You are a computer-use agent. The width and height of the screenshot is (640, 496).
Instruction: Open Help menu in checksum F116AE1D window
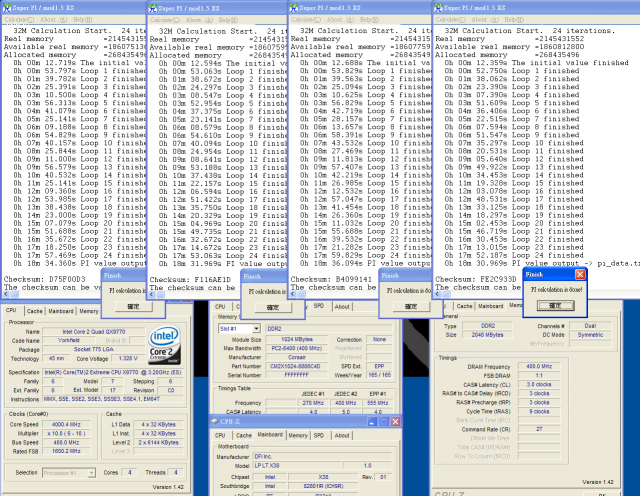(228, 20)
